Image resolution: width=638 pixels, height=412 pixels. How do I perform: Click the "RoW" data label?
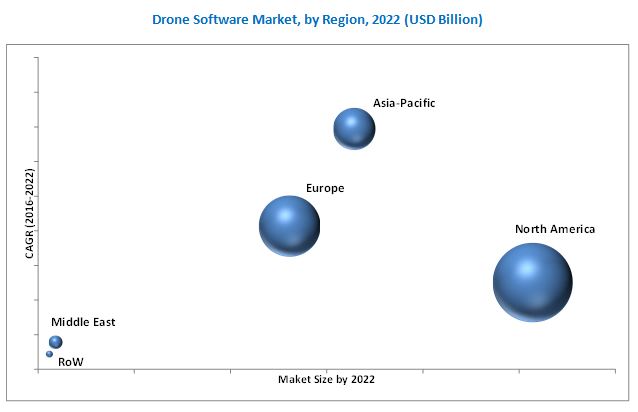[70, 362]
